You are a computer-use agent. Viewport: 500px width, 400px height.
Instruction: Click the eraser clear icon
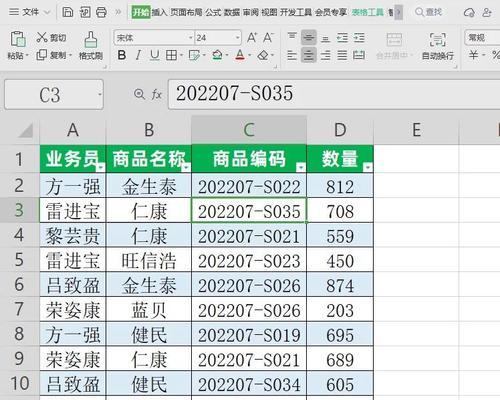coord(263,55)
